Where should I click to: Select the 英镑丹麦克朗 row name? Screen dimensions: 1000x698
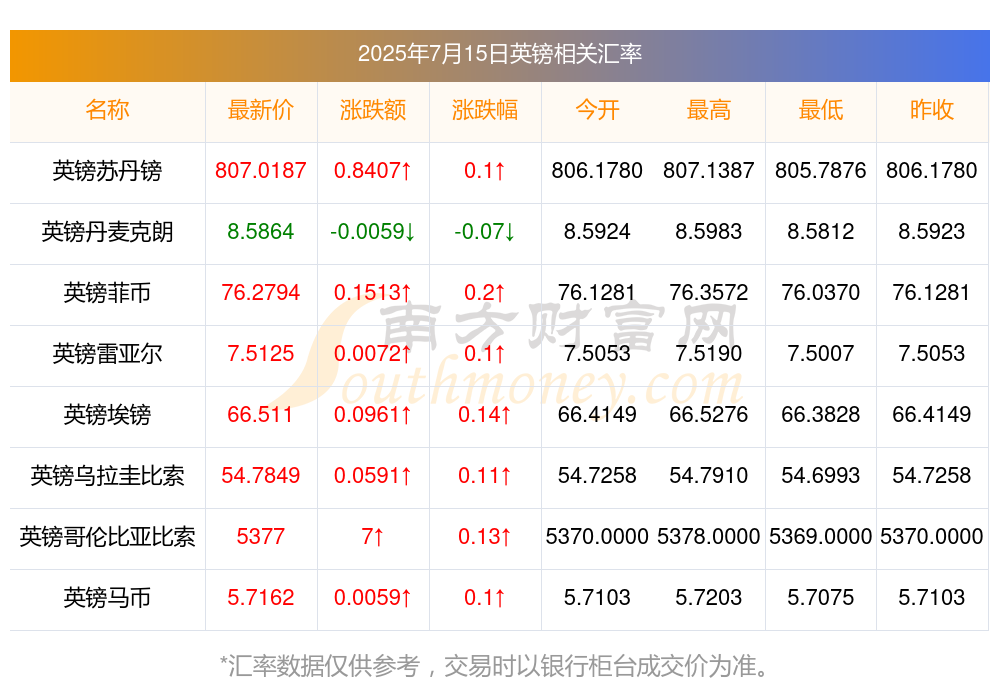coord(107,232)
